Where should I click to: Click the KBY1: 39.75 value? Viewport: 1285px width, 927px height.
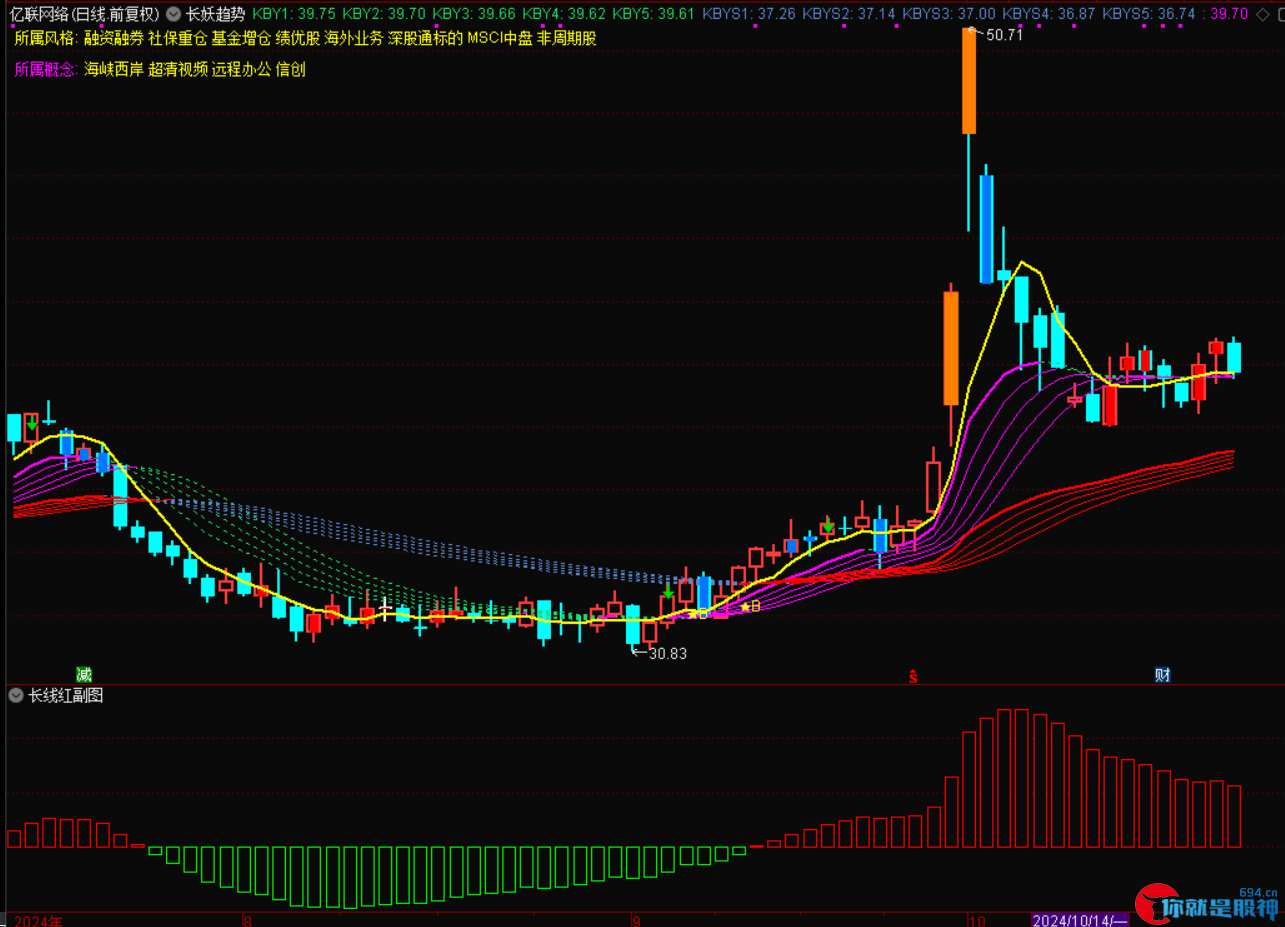click(294, 14)
